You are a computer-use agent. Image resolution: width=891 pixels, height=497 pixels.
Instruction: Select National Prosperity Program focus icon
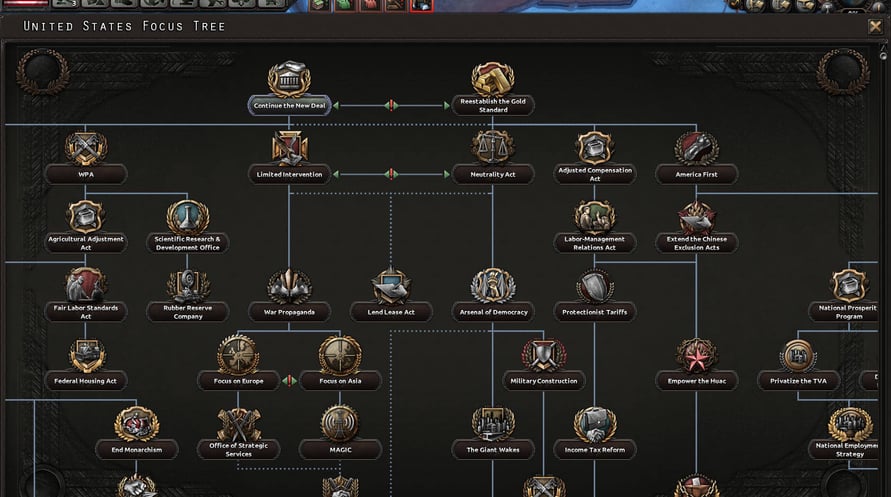[x=849, y=286]
